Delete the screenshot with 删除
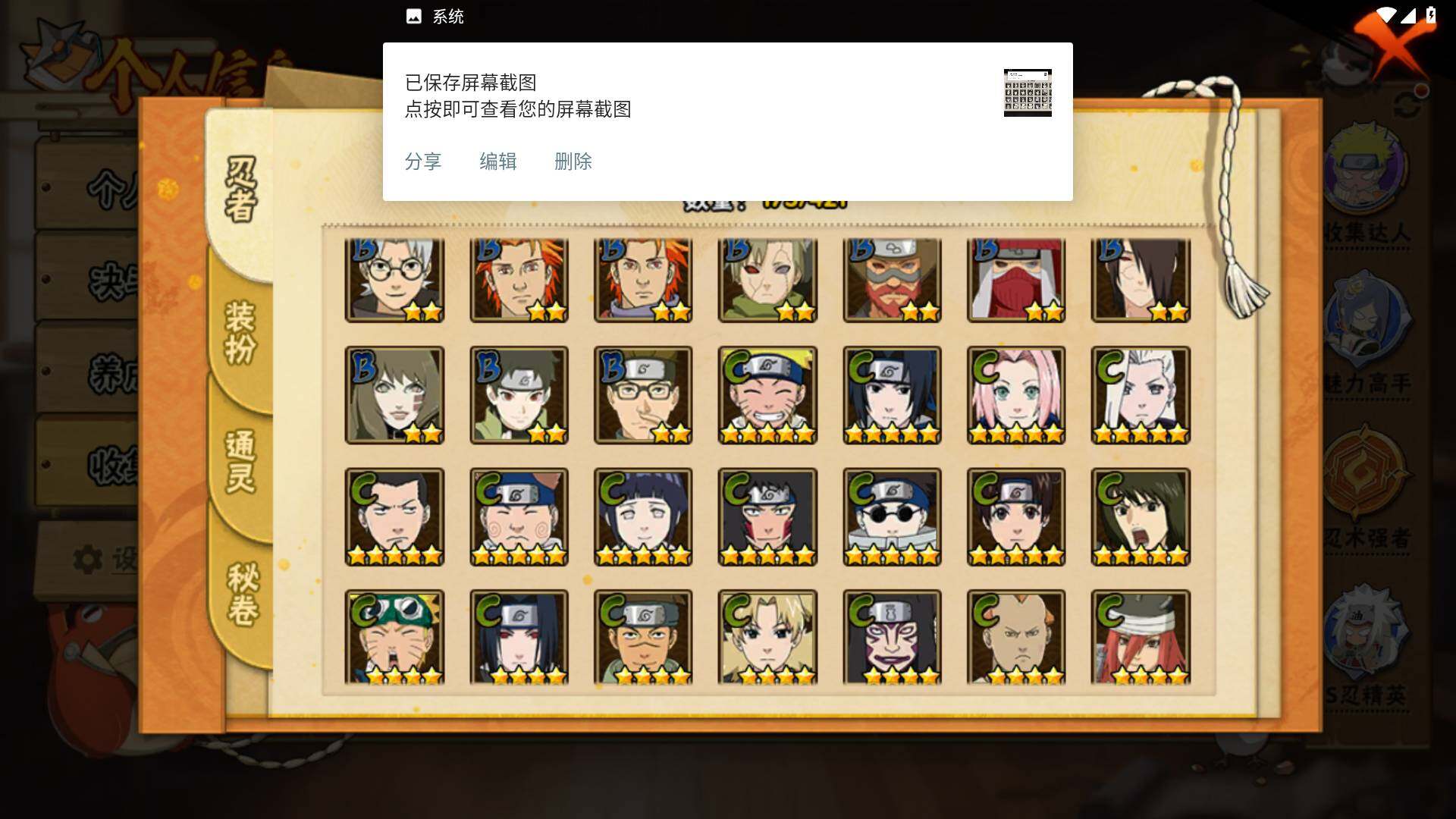The width and height of the screenshot is (1456, 819). click(x=573, y=162)
